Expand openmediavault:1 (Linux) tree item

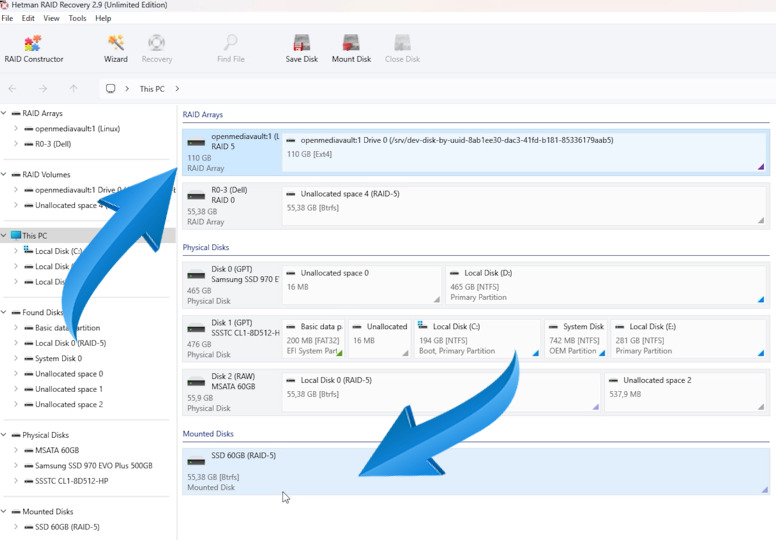coord(16,128)
